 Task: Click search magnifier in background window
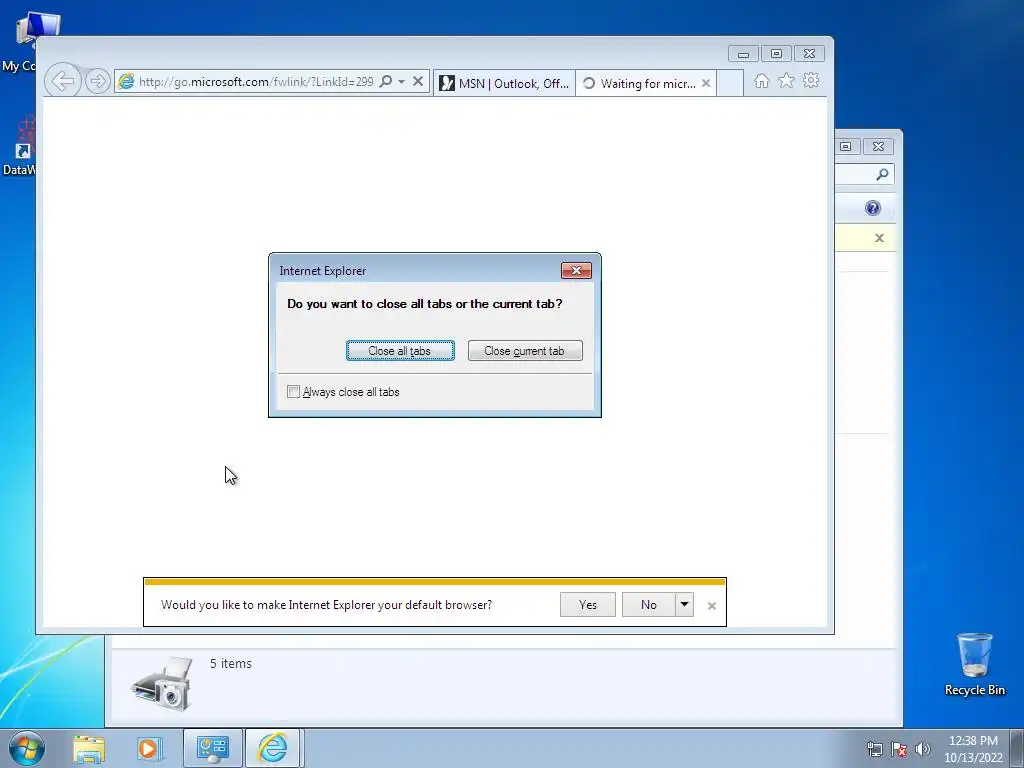(x=882, y=174)
